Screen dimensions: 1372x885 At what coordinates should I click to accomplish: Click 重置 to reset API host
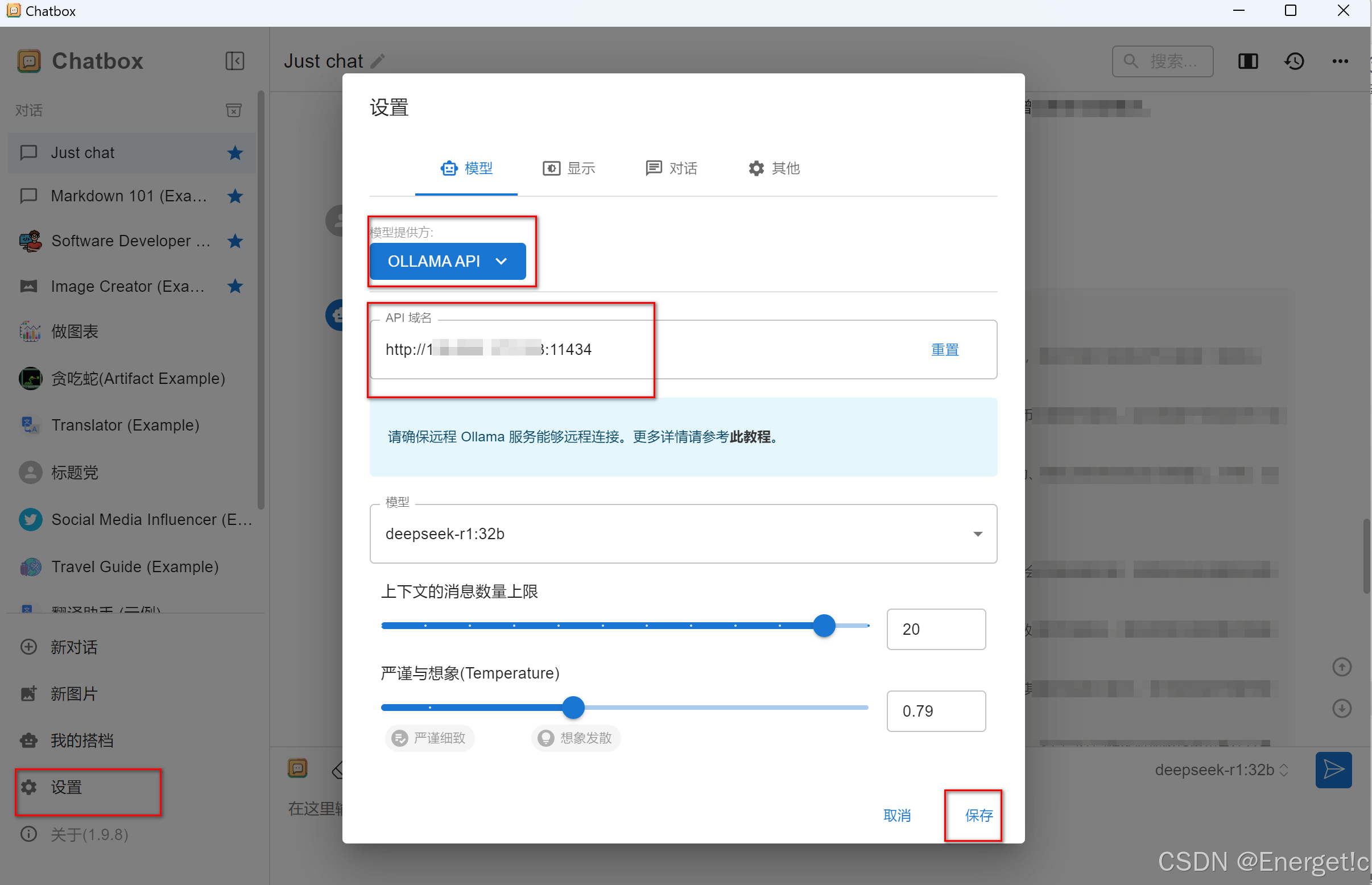[944, 349]
